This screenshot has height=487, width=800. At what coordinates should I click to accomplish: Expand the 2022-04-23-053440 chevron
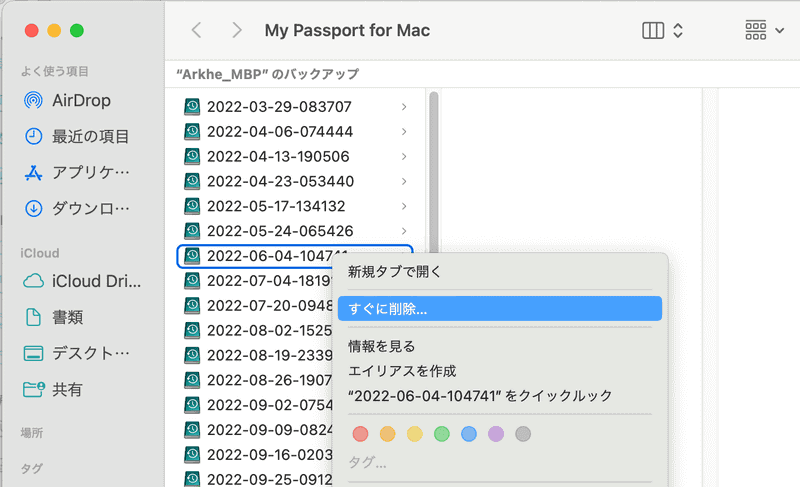(404, 181)
